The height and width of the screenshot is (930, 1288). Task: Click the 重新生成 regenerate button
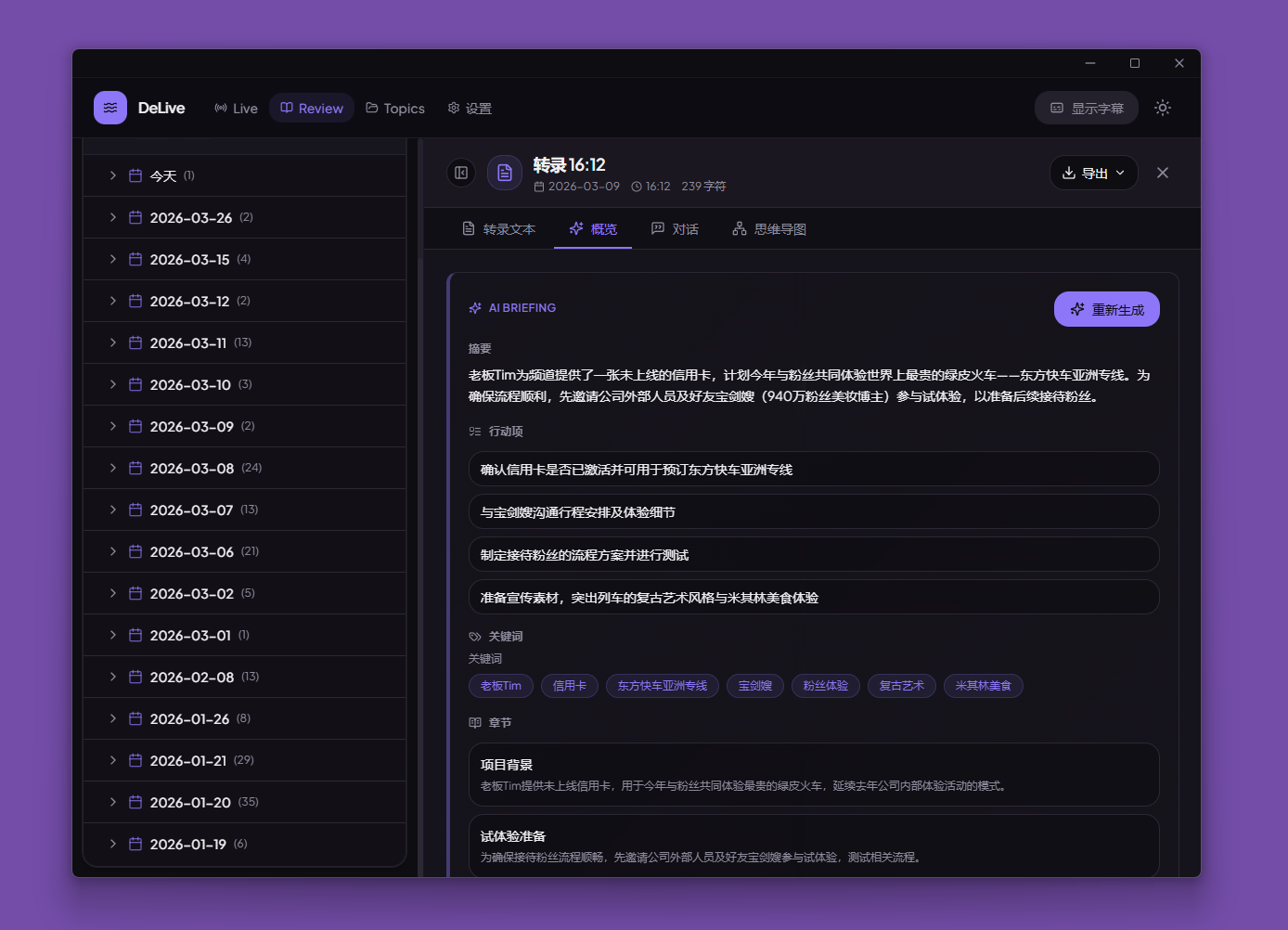1106,308
